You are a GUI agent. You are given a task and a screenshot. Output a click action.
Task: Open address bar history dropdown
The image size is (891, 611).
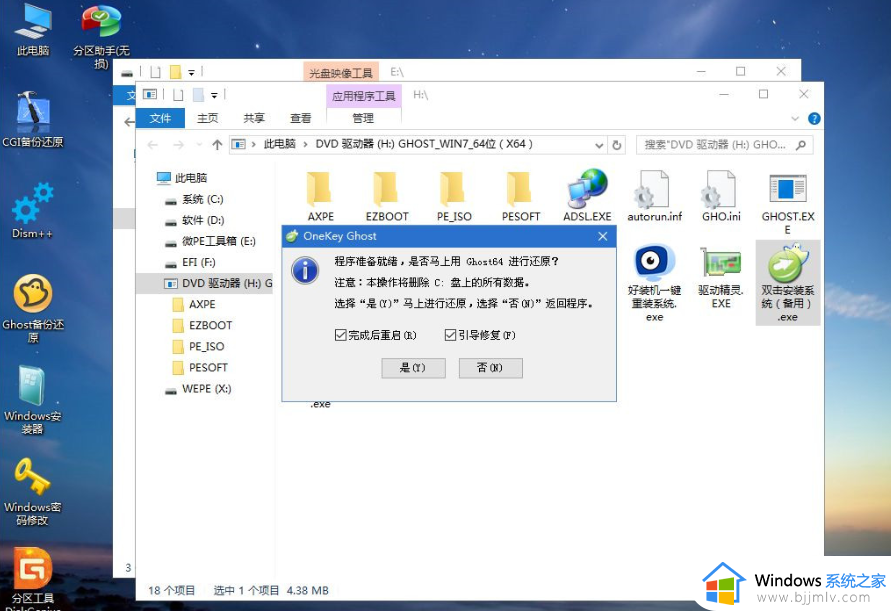pos(599,146)
